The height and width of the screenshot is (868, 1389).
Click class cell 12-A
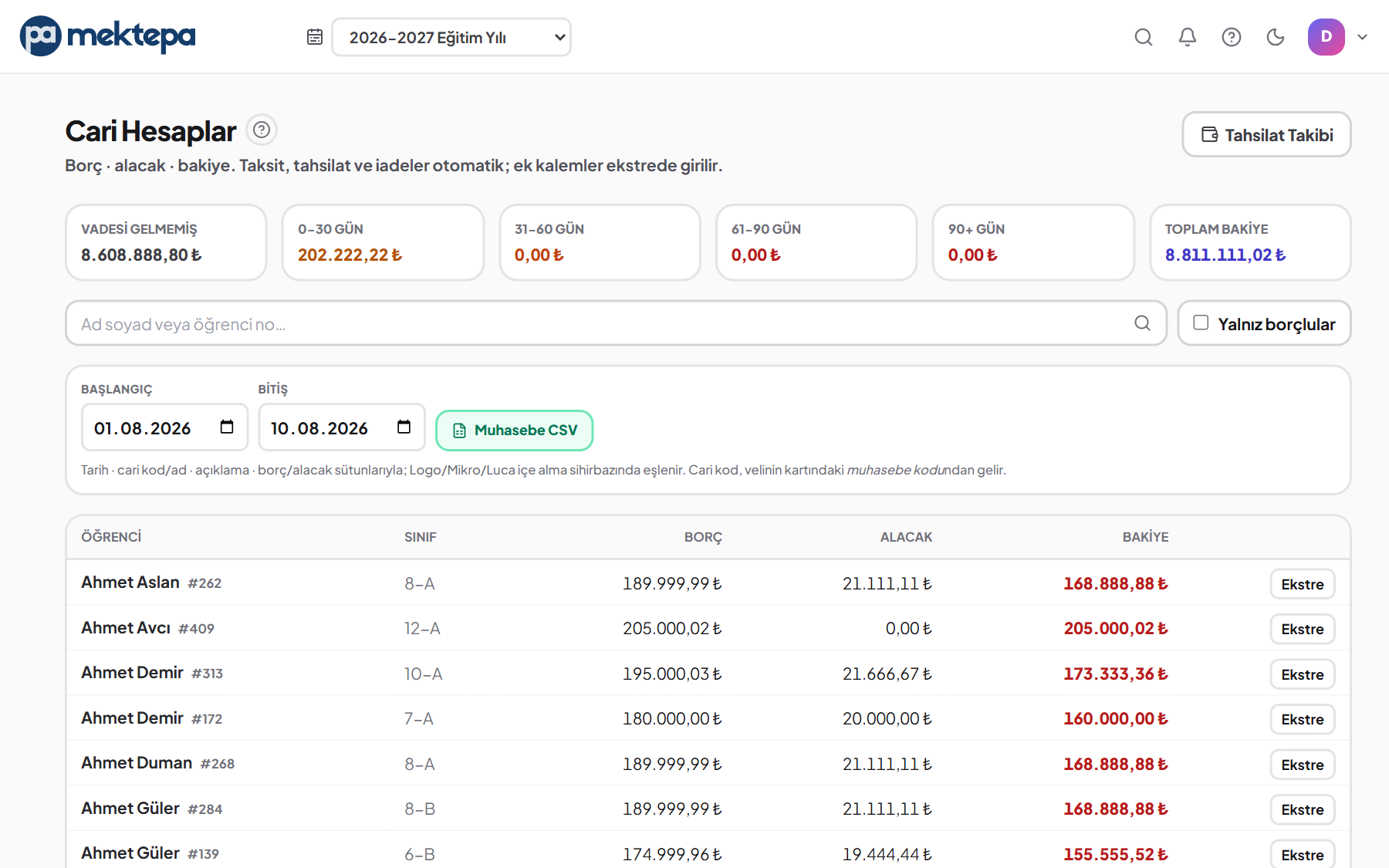[422, 629]
